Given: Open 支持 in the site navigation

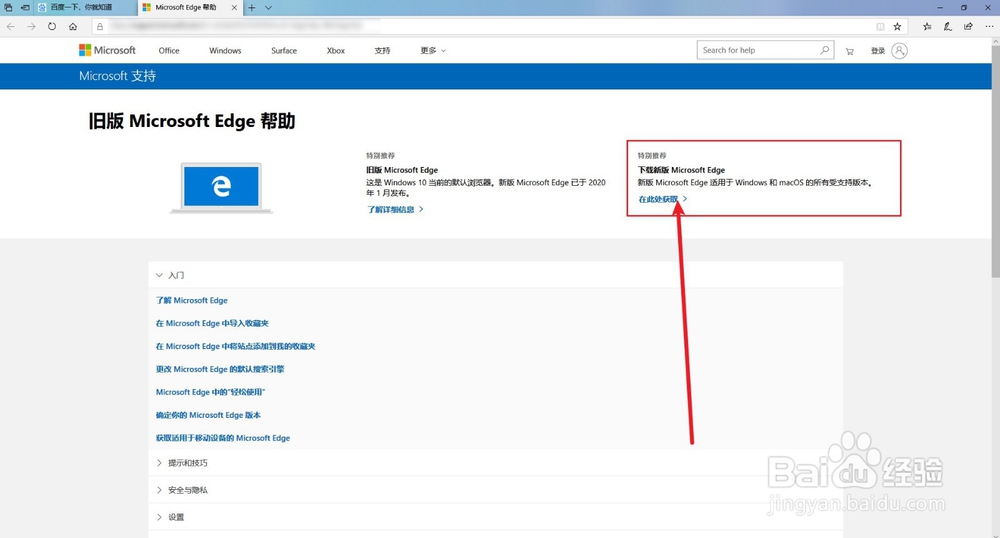Looking at the screenshot, I should [382, 50].
